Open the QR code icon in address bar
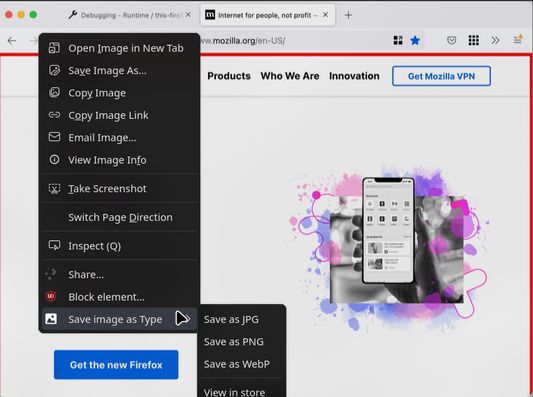 click(x=398, y=40)
